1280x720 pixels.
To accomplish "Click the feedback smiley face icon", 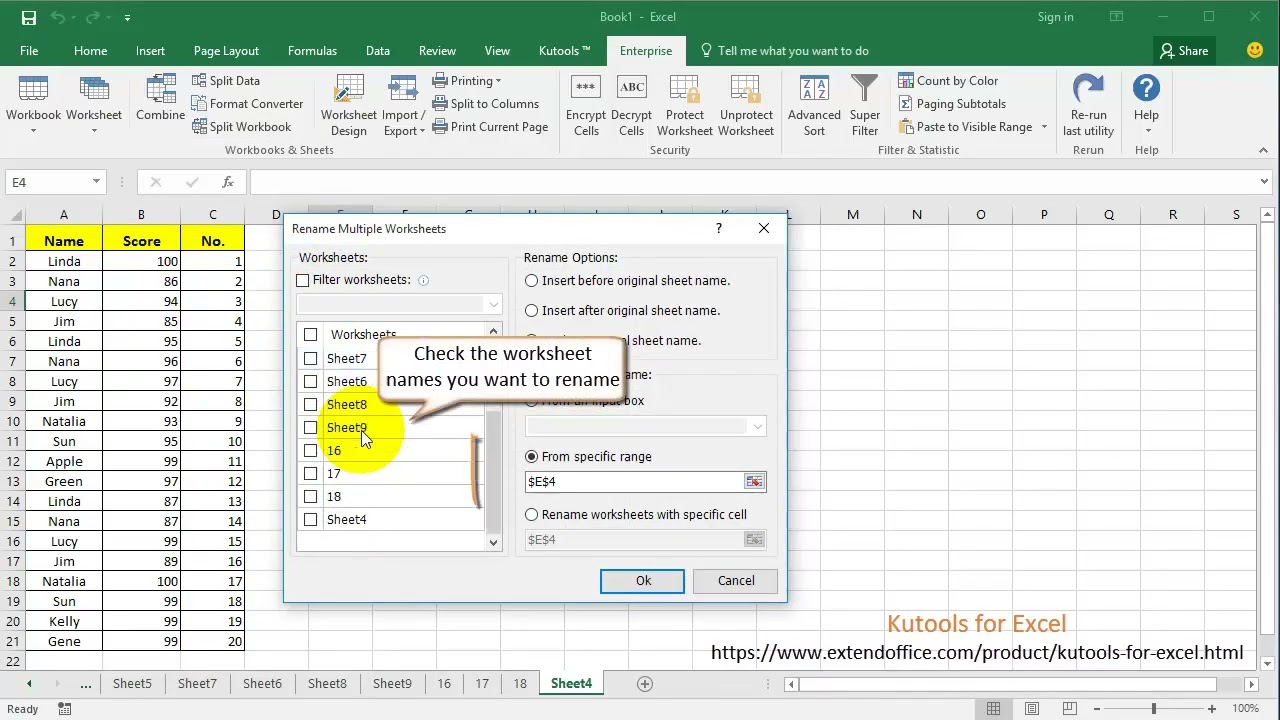I will [x=1255, y=51].
